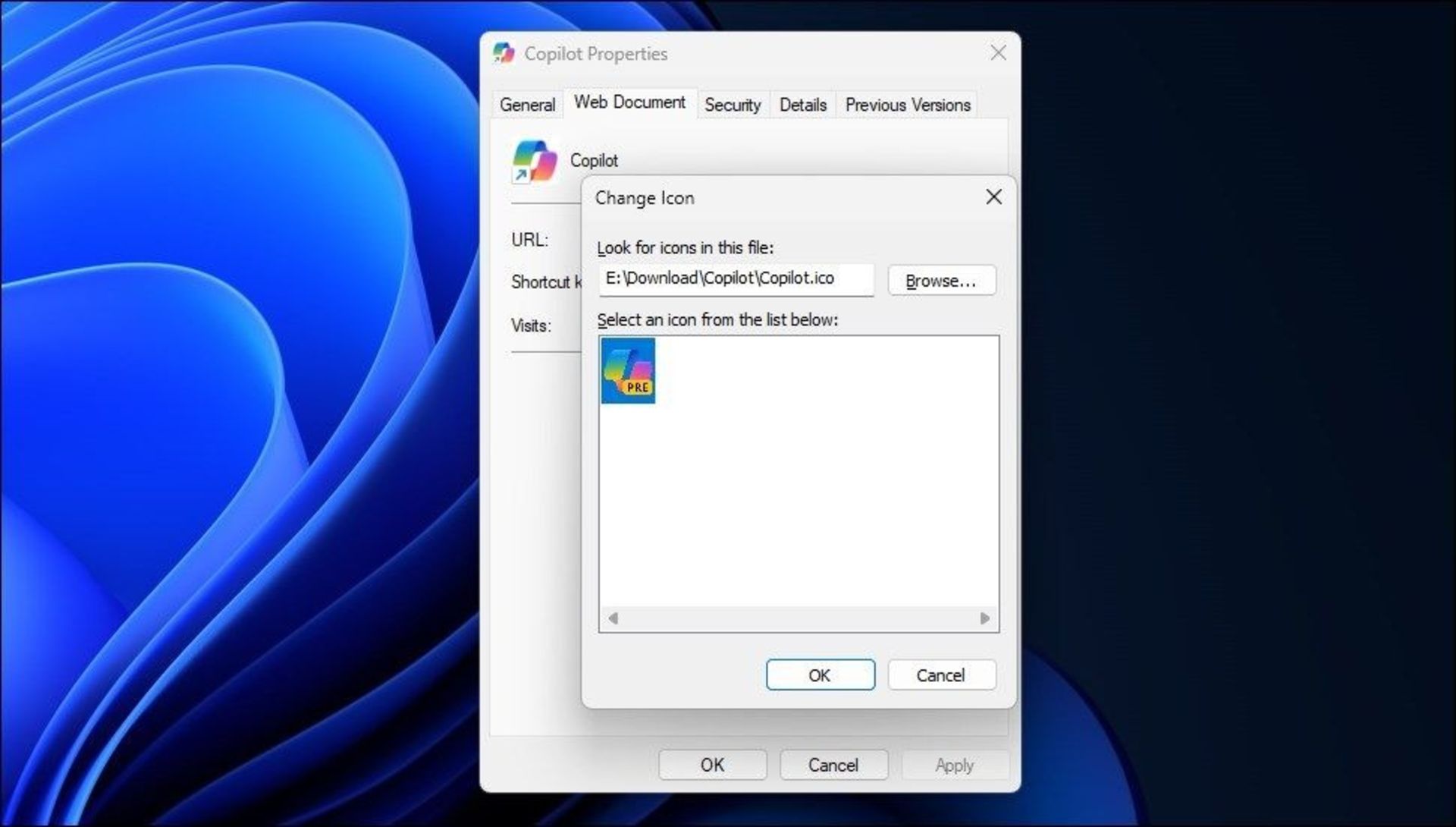Click Apply in Copilot Properties

pos(953,764)
